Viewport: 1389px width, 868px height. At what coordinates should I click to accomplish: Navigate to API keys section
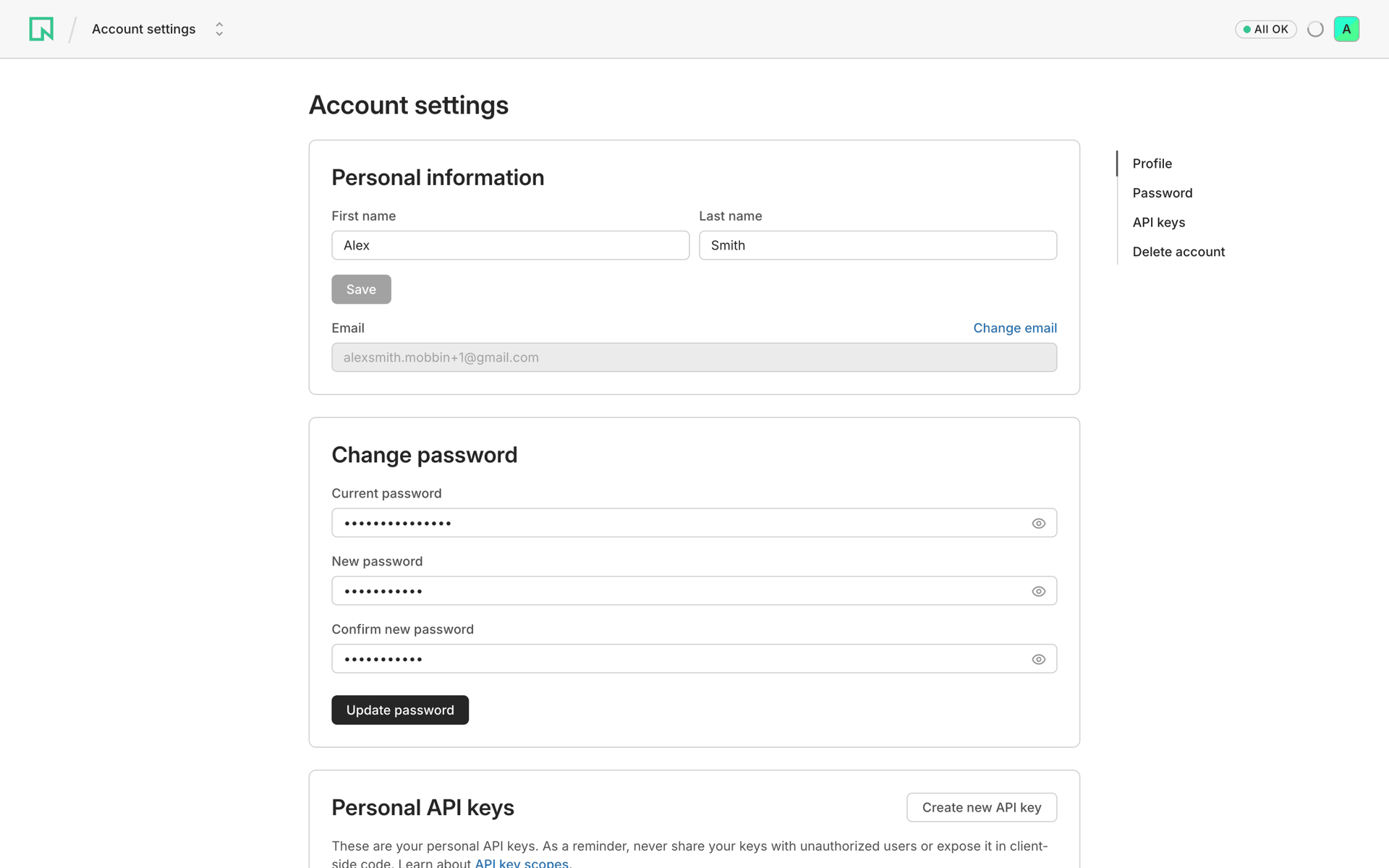(1158, 222)
